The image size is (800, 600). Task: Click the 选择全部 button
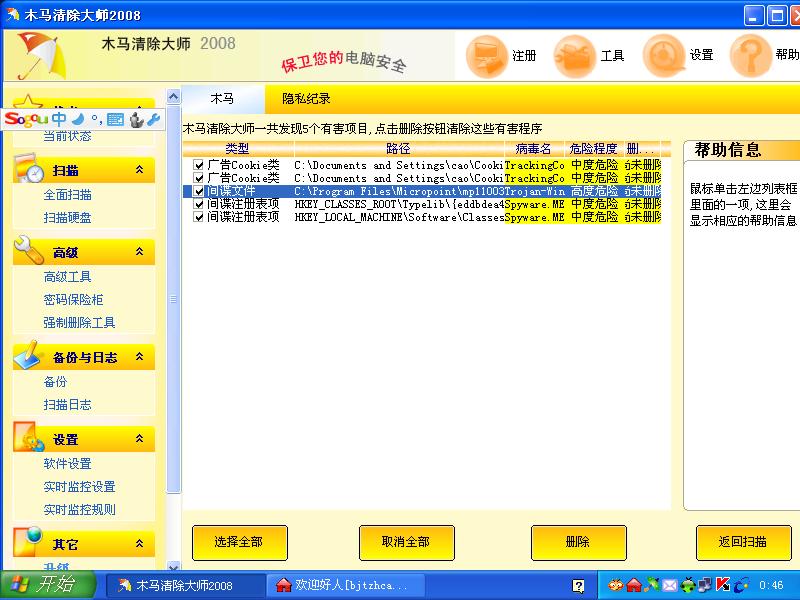[x=240, y=543]
